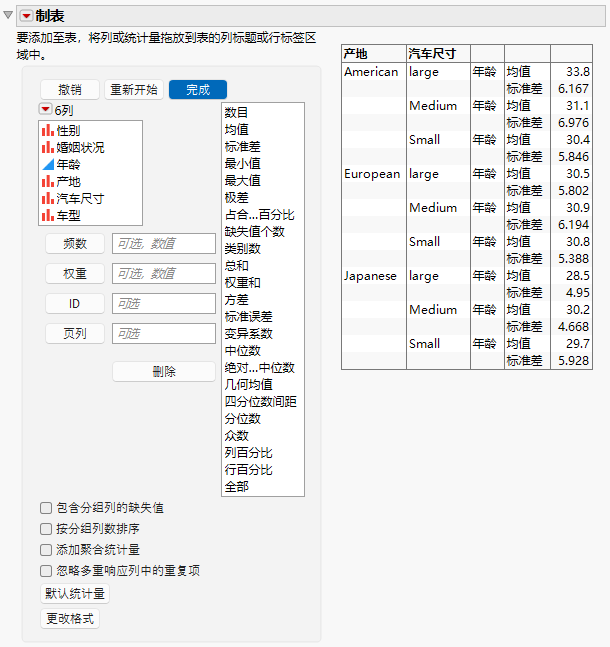Collapse the 制表 outline with the gray disclosure triangle

[8, 15]
